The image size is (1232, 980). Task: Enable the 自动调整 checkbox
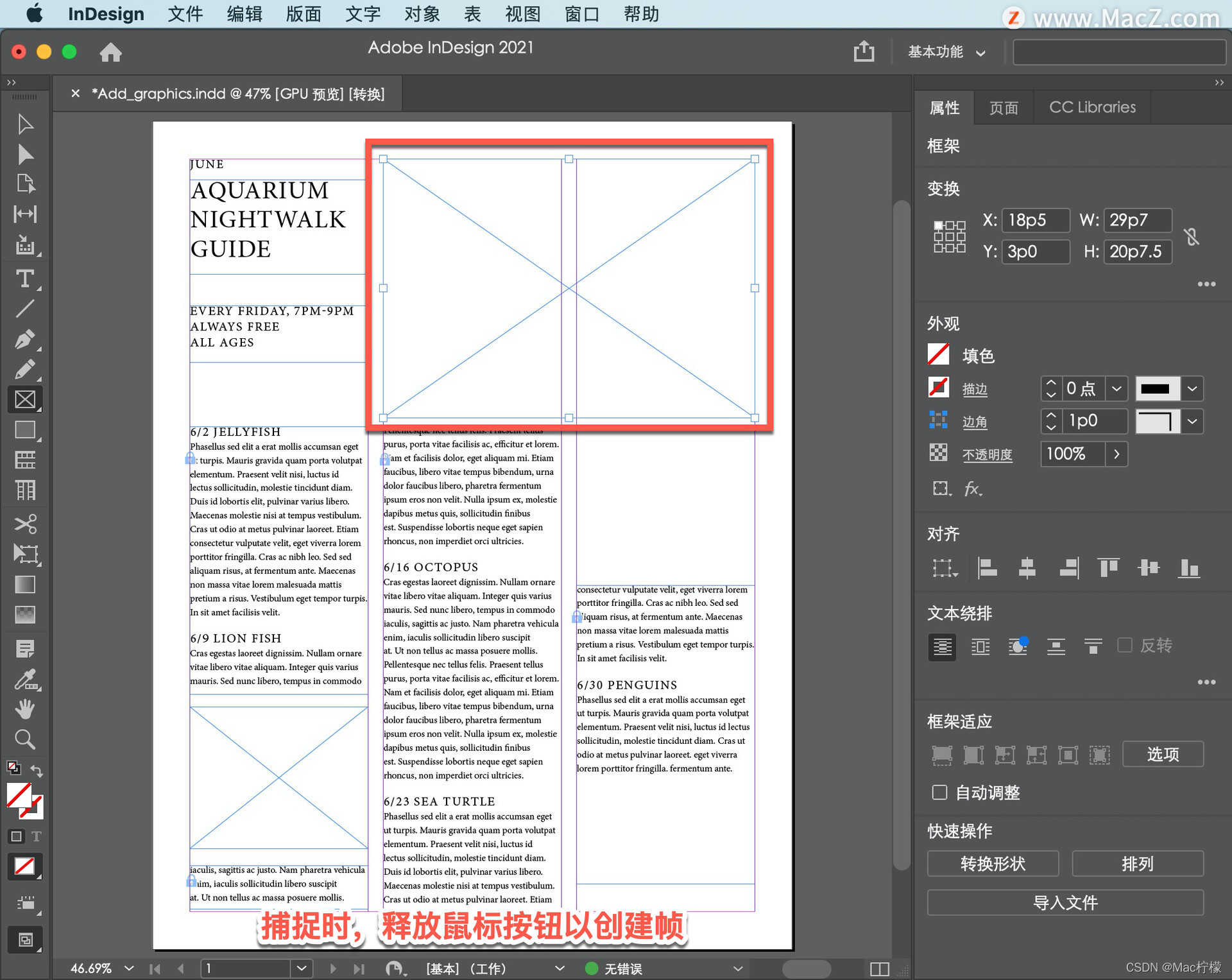pyautogui.click(x=939, y=793)
